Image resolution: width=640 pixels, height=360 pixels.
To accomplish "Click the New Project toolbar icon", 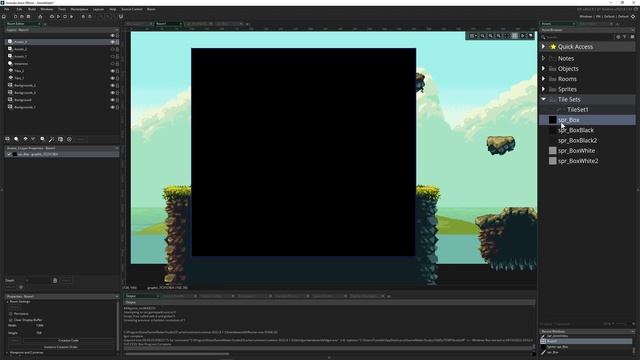I will pyautogui.click(x=16, y=17).
